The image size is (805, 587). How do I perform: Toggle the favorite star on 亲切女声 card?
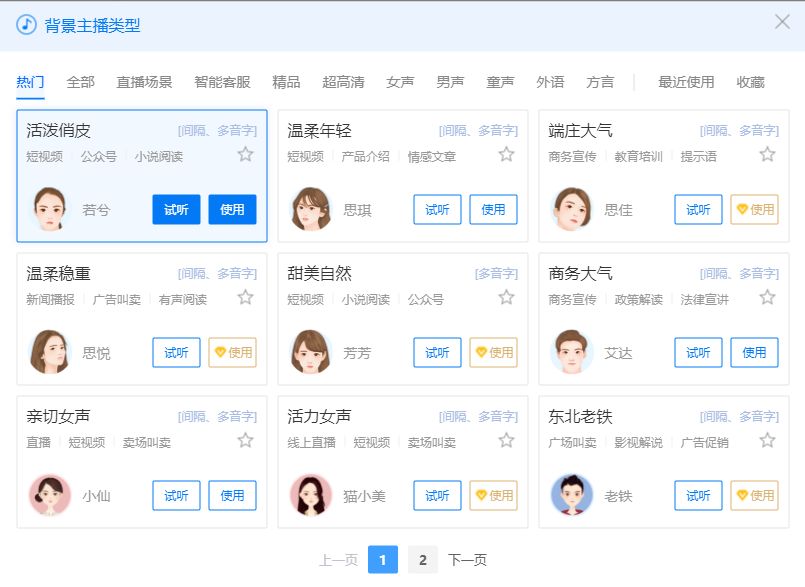245,440
